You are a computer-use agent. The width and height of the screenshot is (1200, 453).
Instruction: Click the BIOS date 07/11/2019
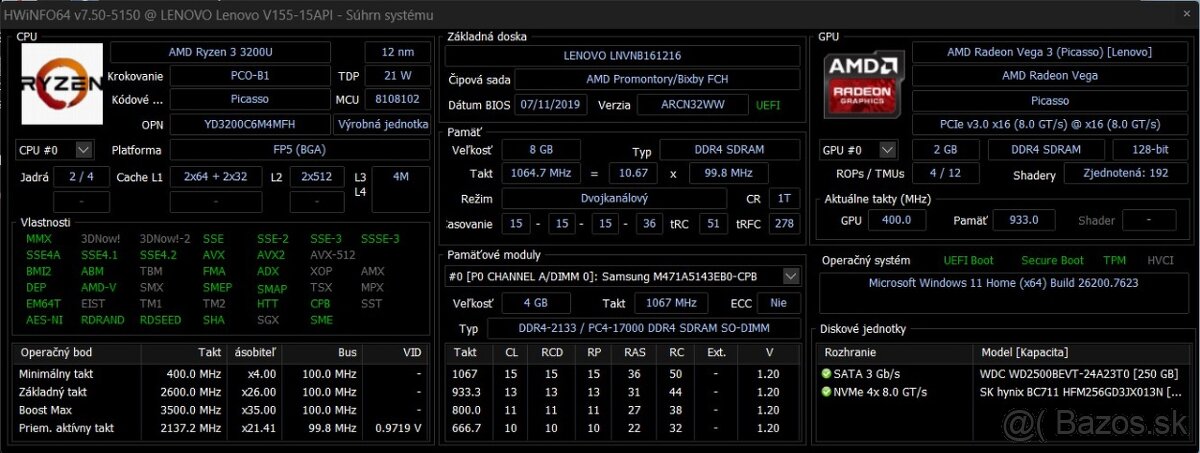551,105
